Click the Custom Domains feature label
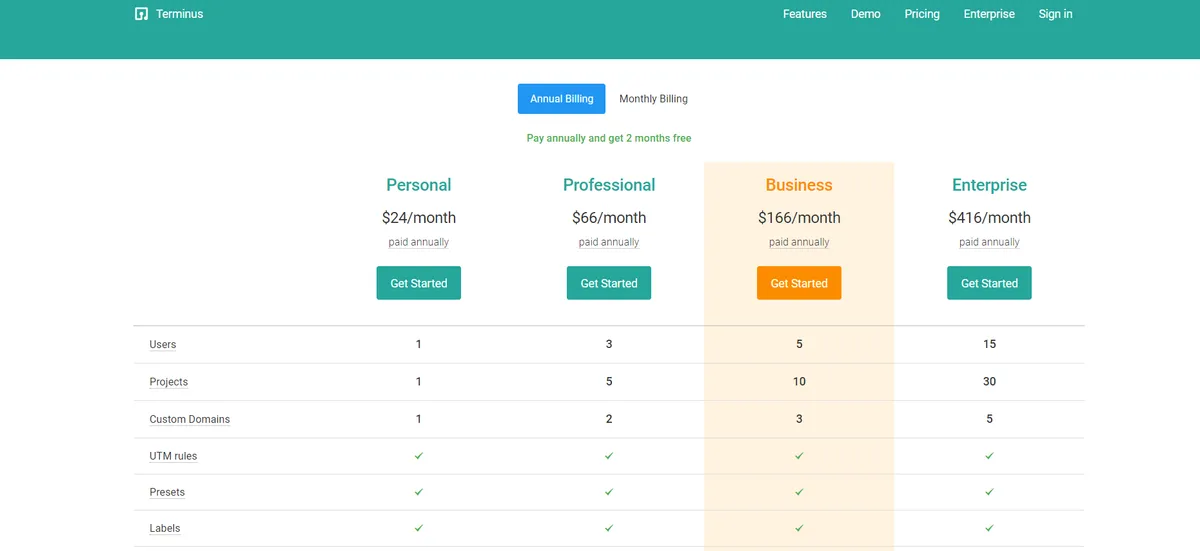This screenshot has width=1200, height=551. point(189,419)
